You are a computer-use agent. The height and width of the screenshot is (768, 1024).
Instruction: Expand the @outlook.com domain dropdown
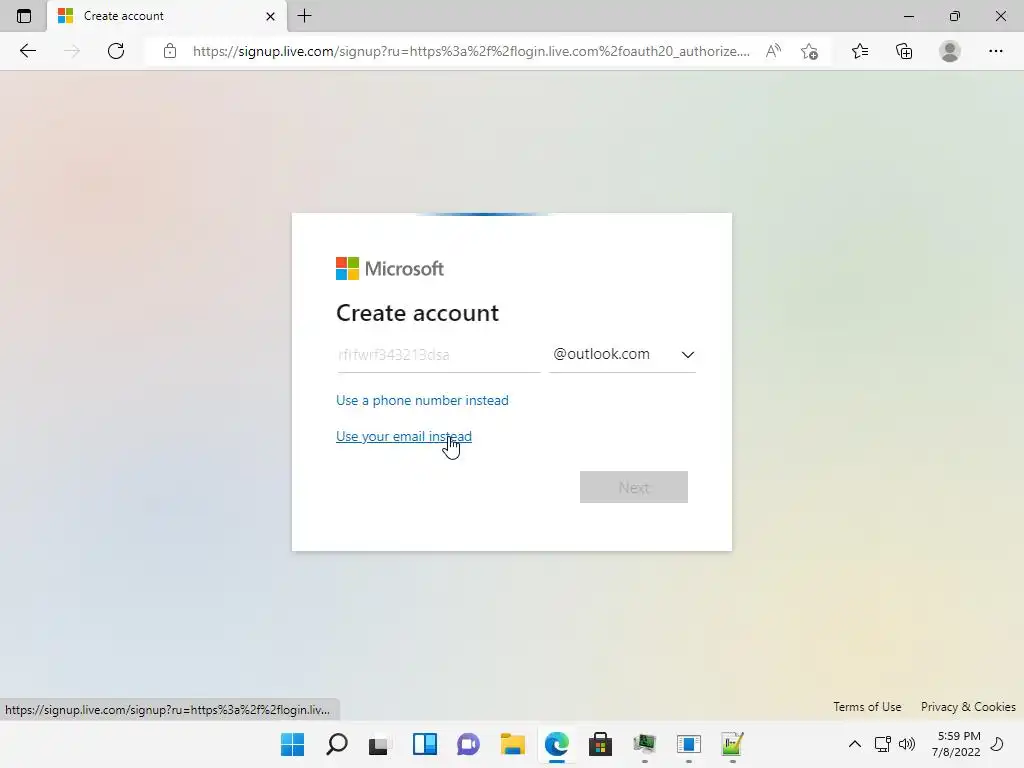pyautogui.click(x=622, y=355)
